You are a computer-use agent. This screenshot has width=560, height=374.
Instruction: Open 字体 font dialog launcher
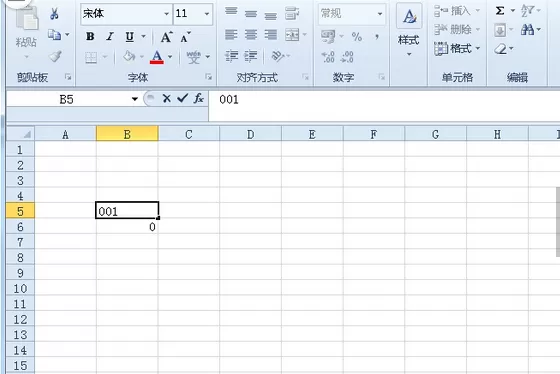(208, 77)
